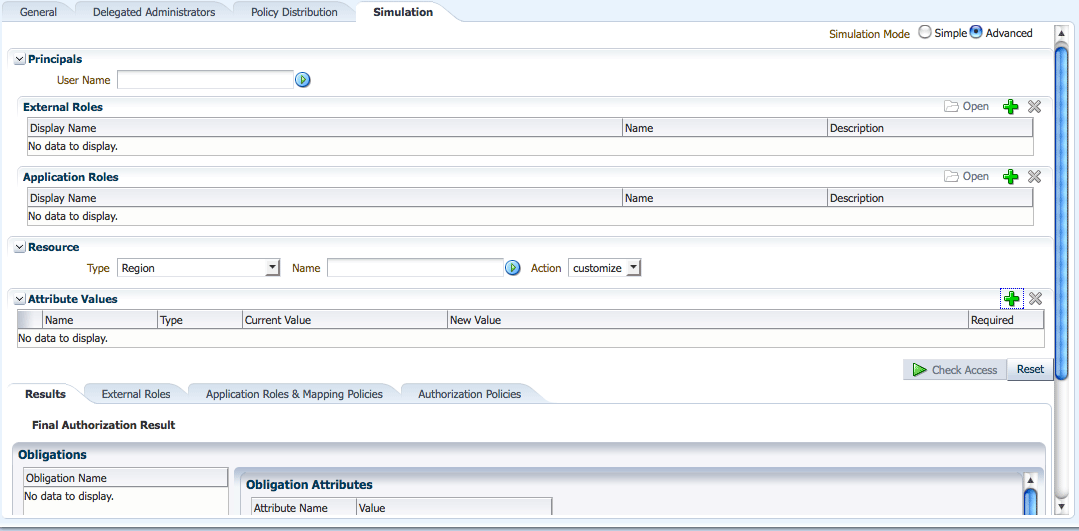
Task: Click External Roles Display Name column header
Action: [x=324, y=128]
